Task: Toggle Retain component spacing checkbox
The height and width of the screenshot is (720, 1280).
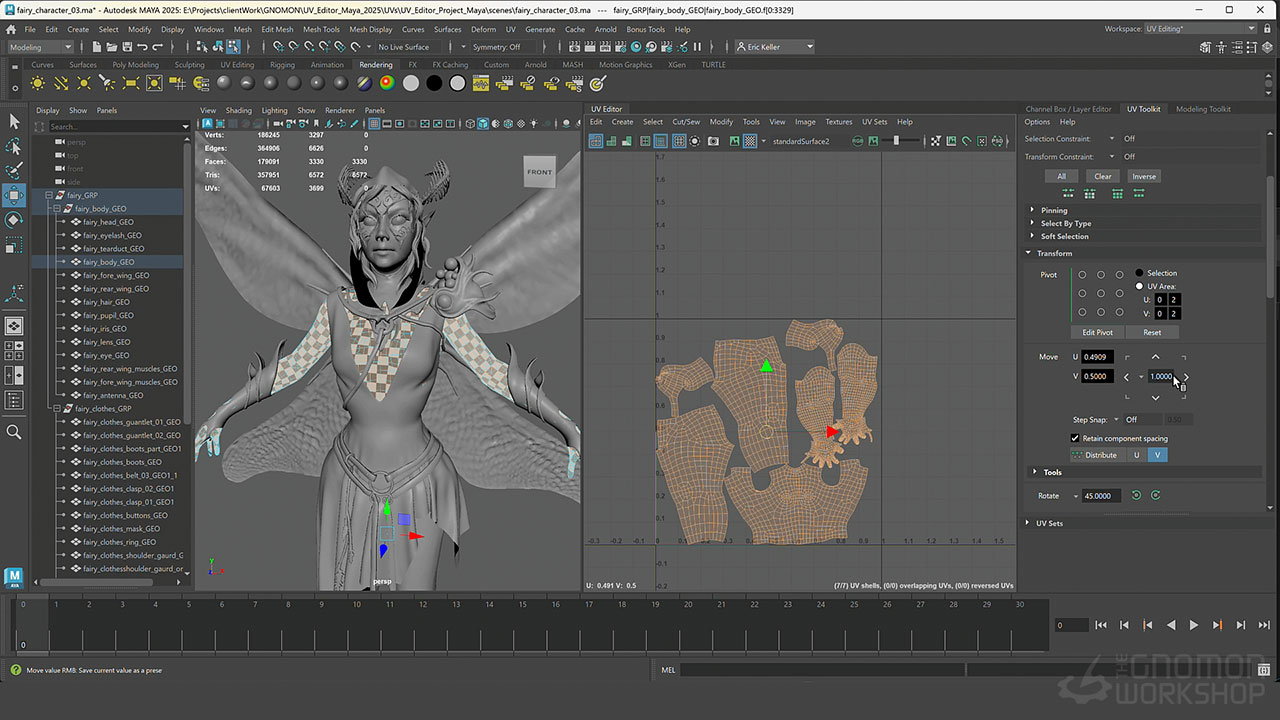Action: point(1075,438)
